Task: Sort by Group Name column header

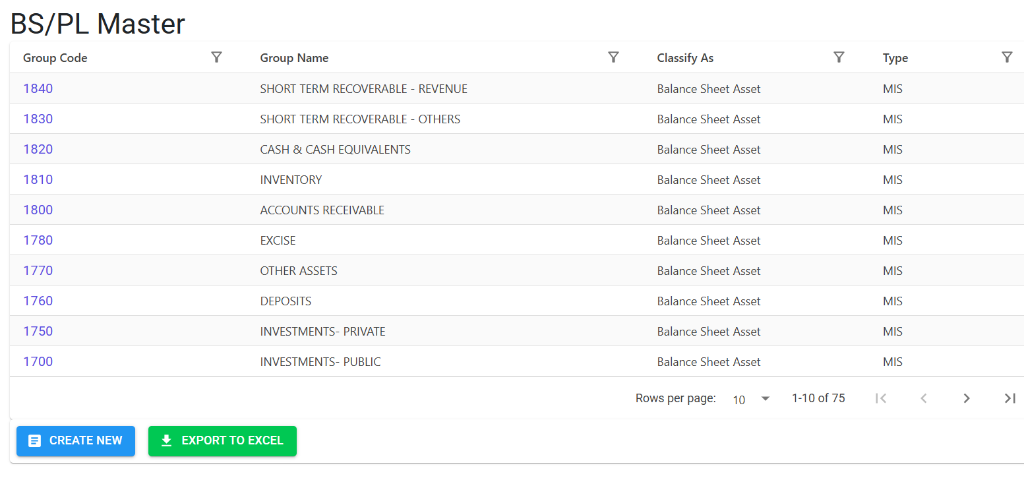Action: tap(294, 58)
